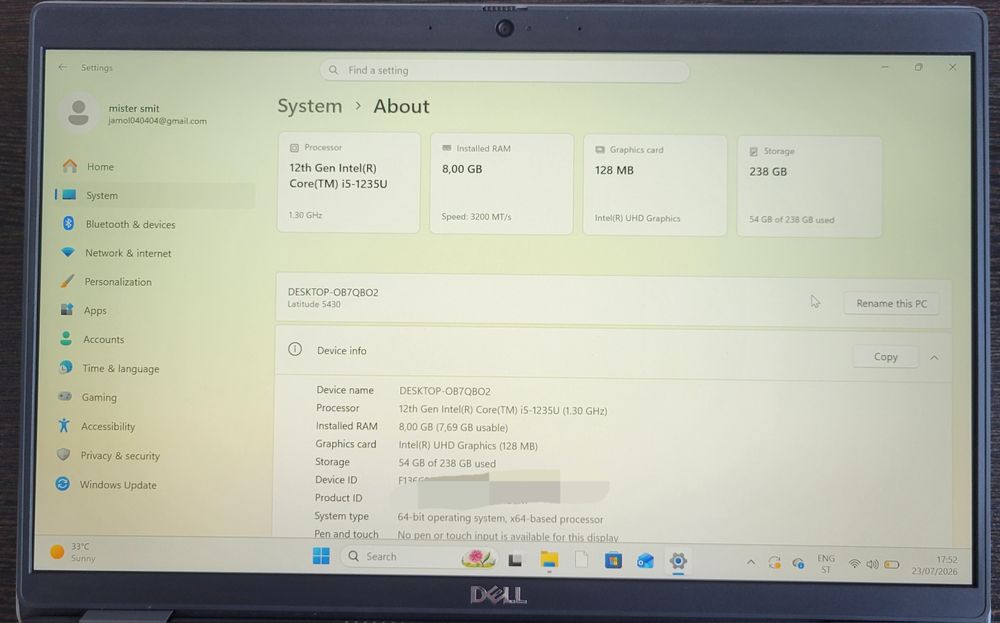Open Task View on the taskbar
This screenshot has width=1000, height=623.
point(515,560)
